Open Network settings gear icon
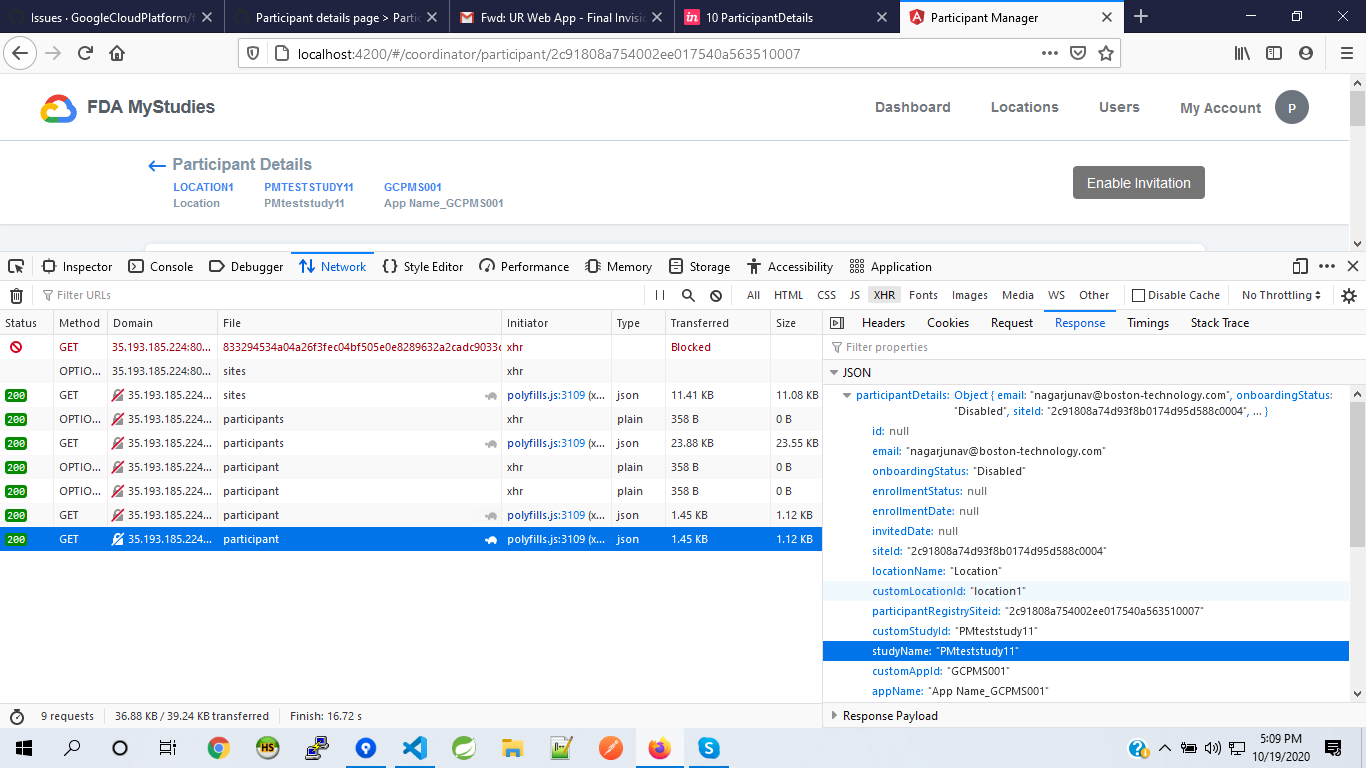This screenshot has height=768, width=1366. point(1349,295)
